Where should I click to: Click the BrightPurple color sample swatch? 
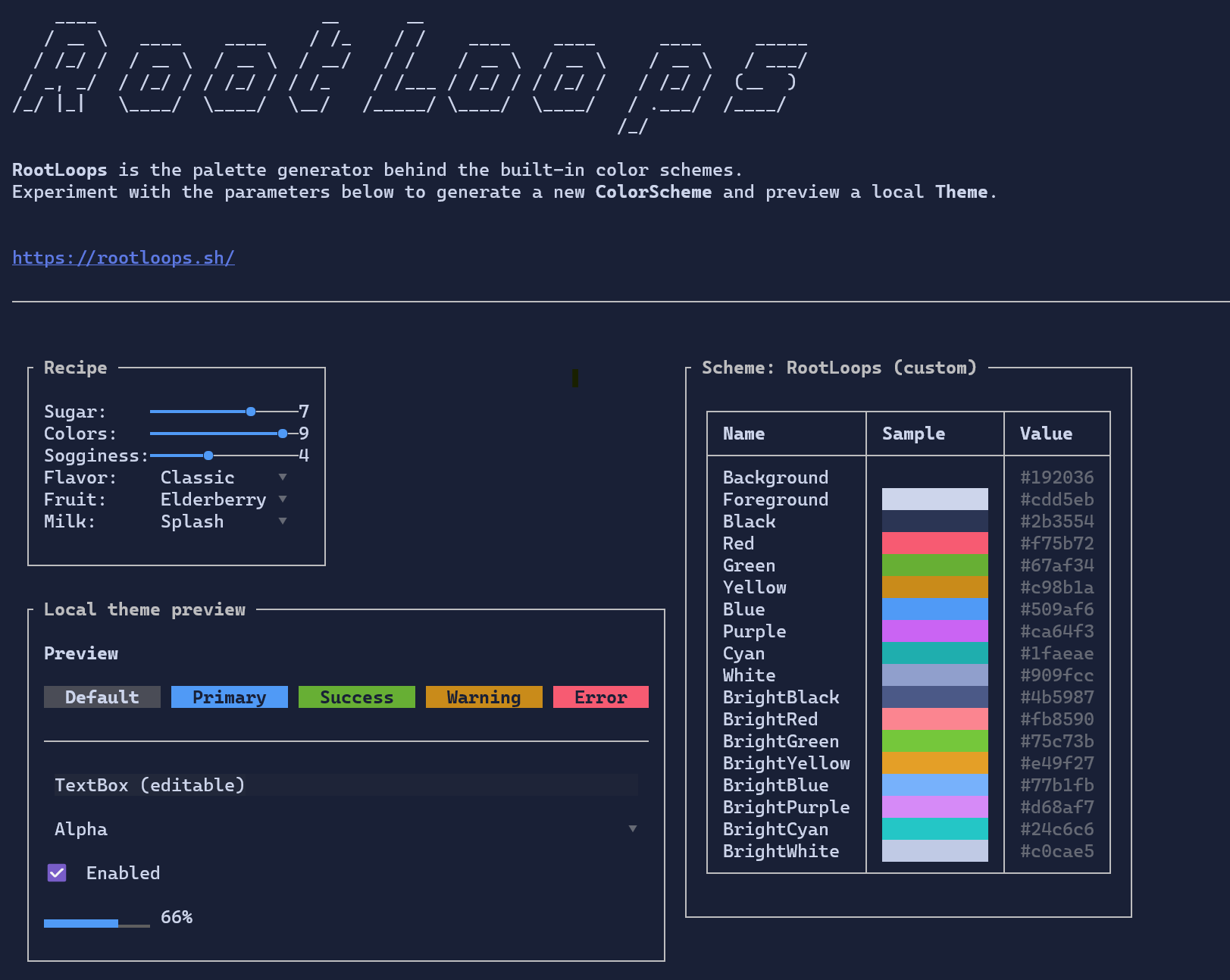[934, 807]
